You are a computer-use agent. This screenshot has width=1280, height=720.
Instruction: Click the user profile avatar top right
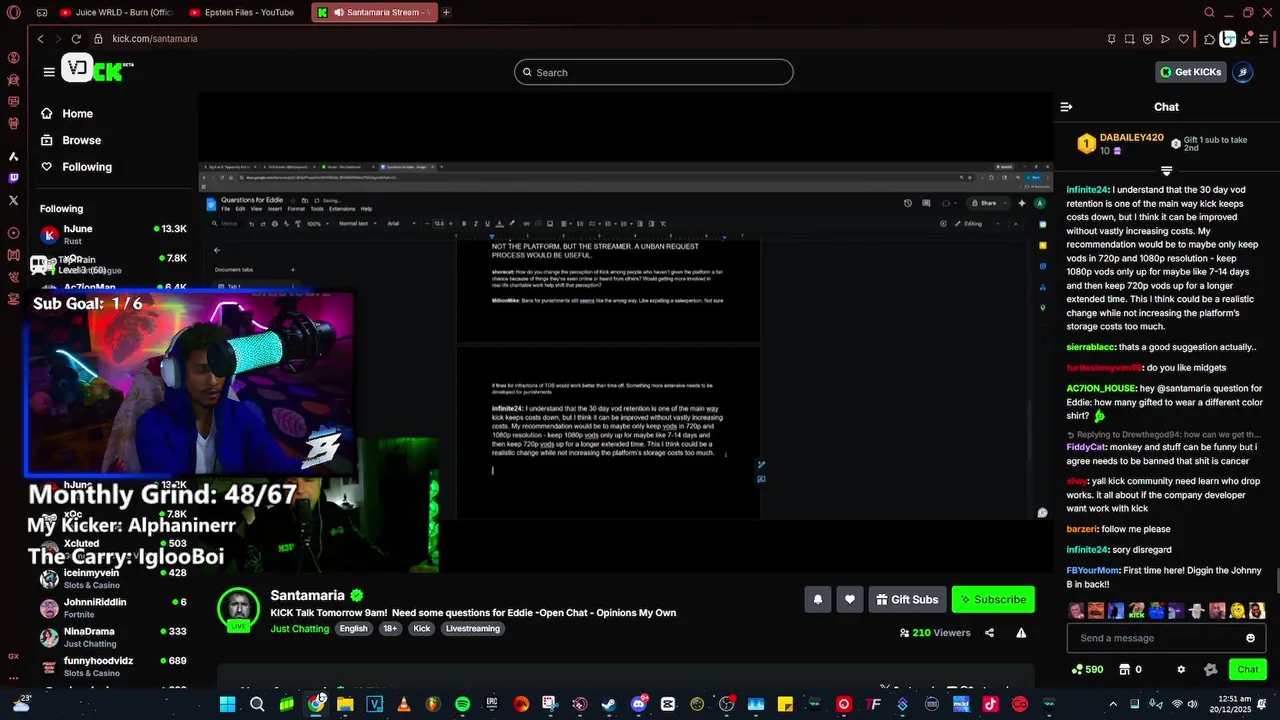pos(1242,72)
